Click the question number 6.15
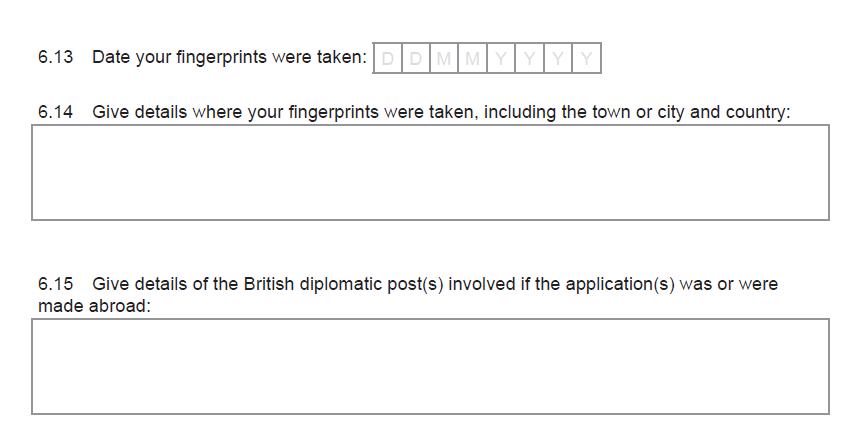Viewport: 862px width, 429px height. pyautogui.click(x=56, y=284)
